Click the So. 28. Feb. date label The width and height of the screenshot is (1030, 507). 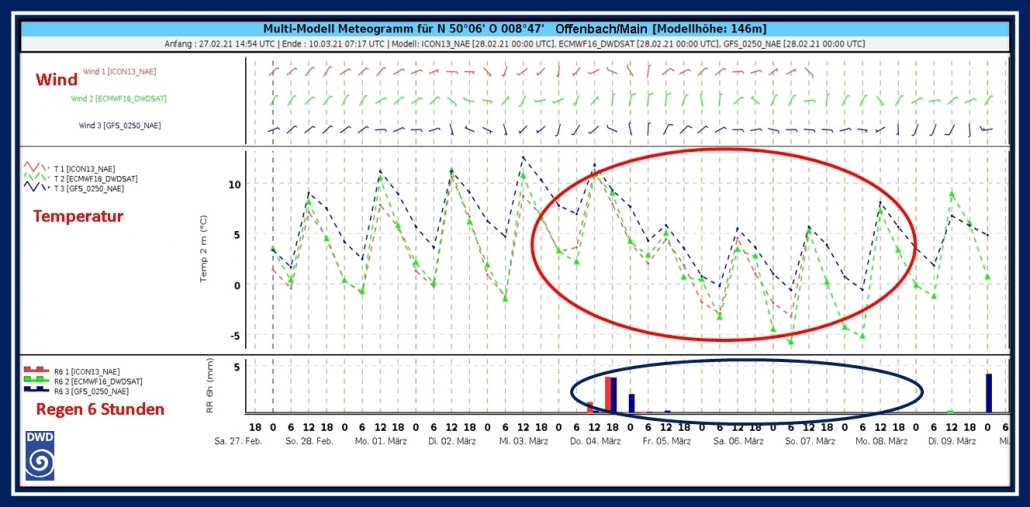308,439
